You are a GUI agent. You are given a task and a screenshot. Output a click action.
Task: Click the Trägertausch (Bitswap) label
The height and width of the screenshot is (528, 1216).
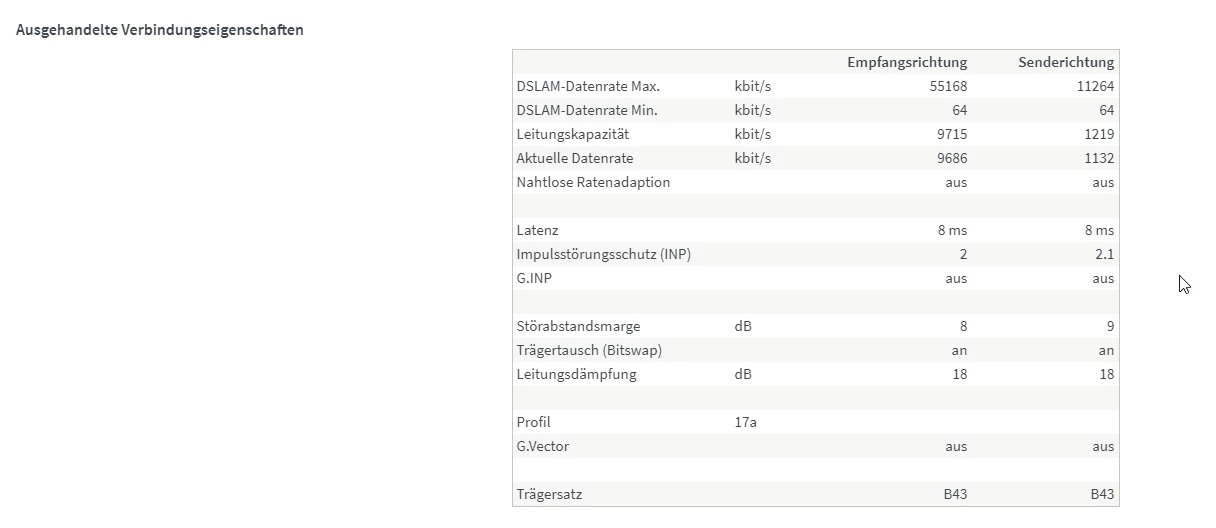(589, 350)
